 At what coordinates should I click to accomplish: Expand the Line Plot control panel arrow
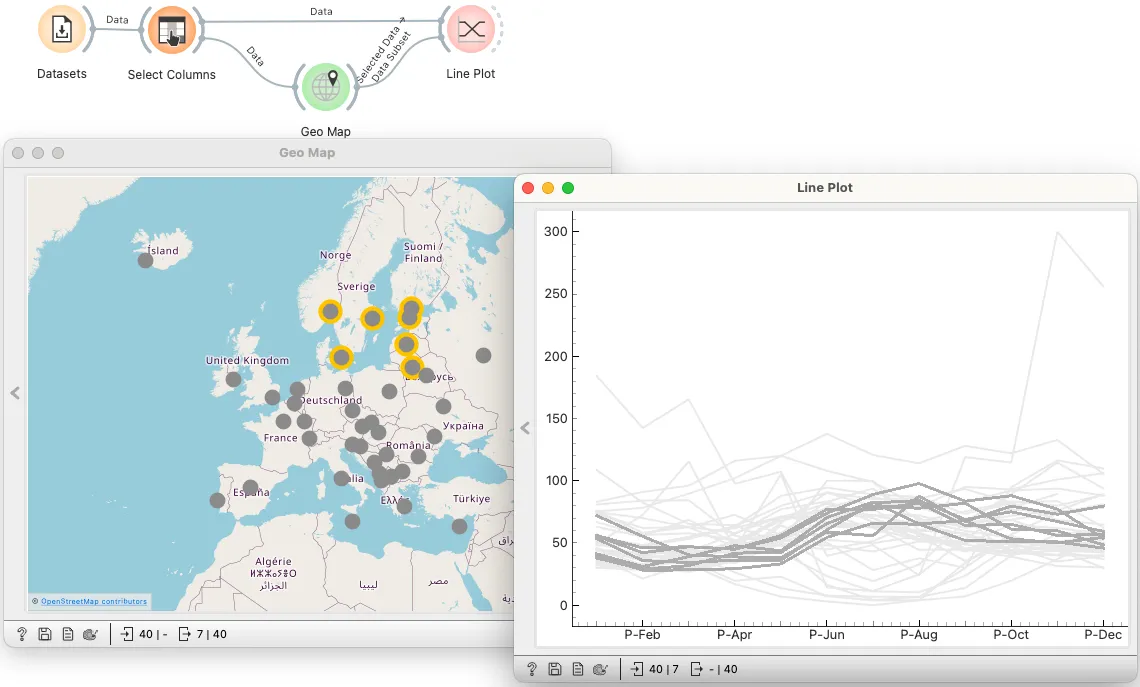pyautogui.click(x=525, y=428)
